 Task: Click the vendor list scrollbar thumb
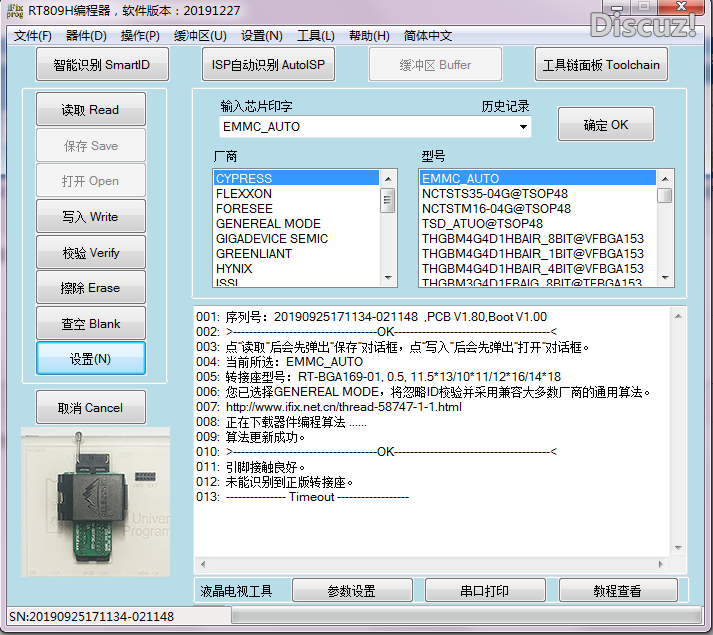[x=388, y=200]
